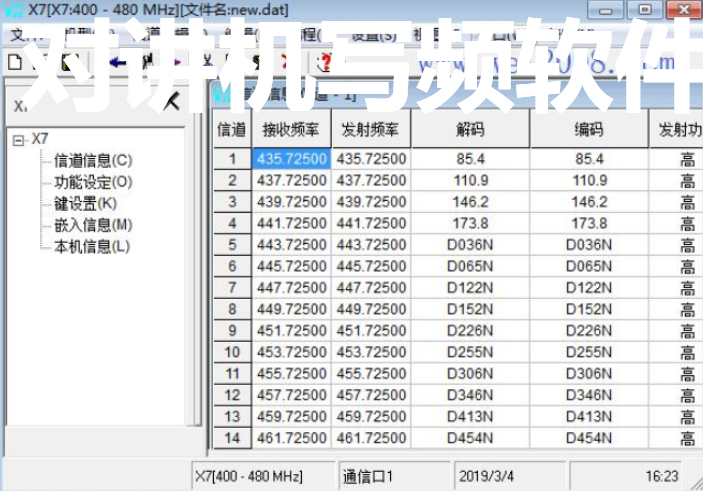Select channel 6 receive frequency 445.72500
Screen dimensions: 703x491
(291, 266)
